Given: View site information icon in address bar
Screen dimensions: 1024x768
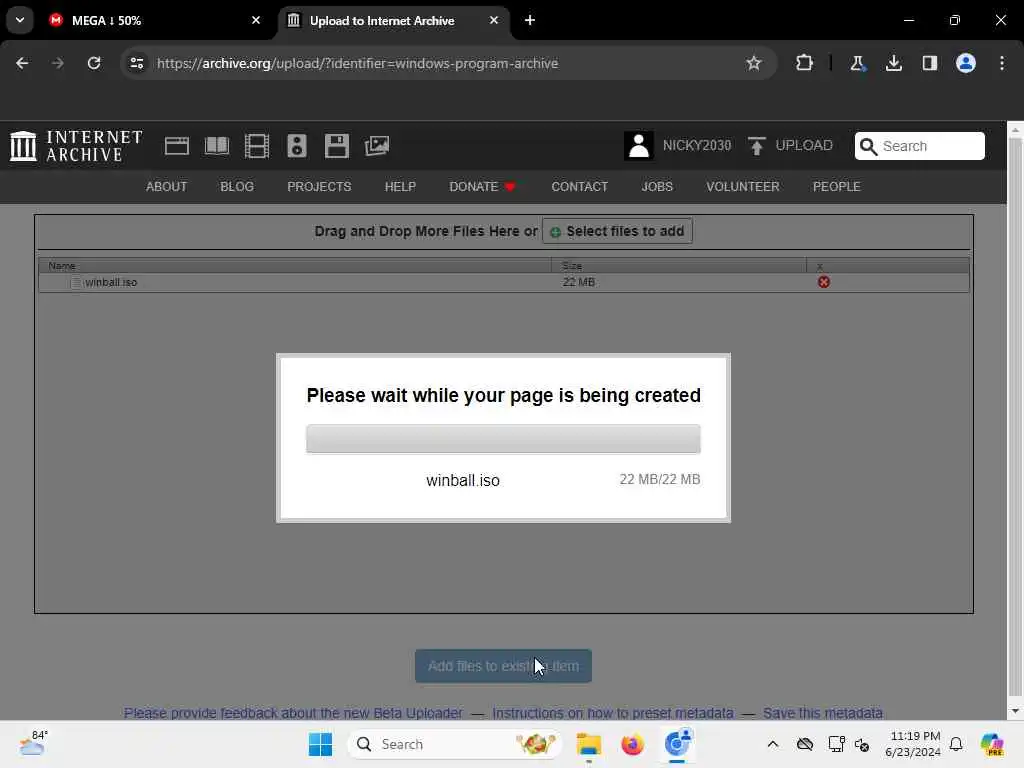Looking at the screenshot, I should (x=136, y=63).
